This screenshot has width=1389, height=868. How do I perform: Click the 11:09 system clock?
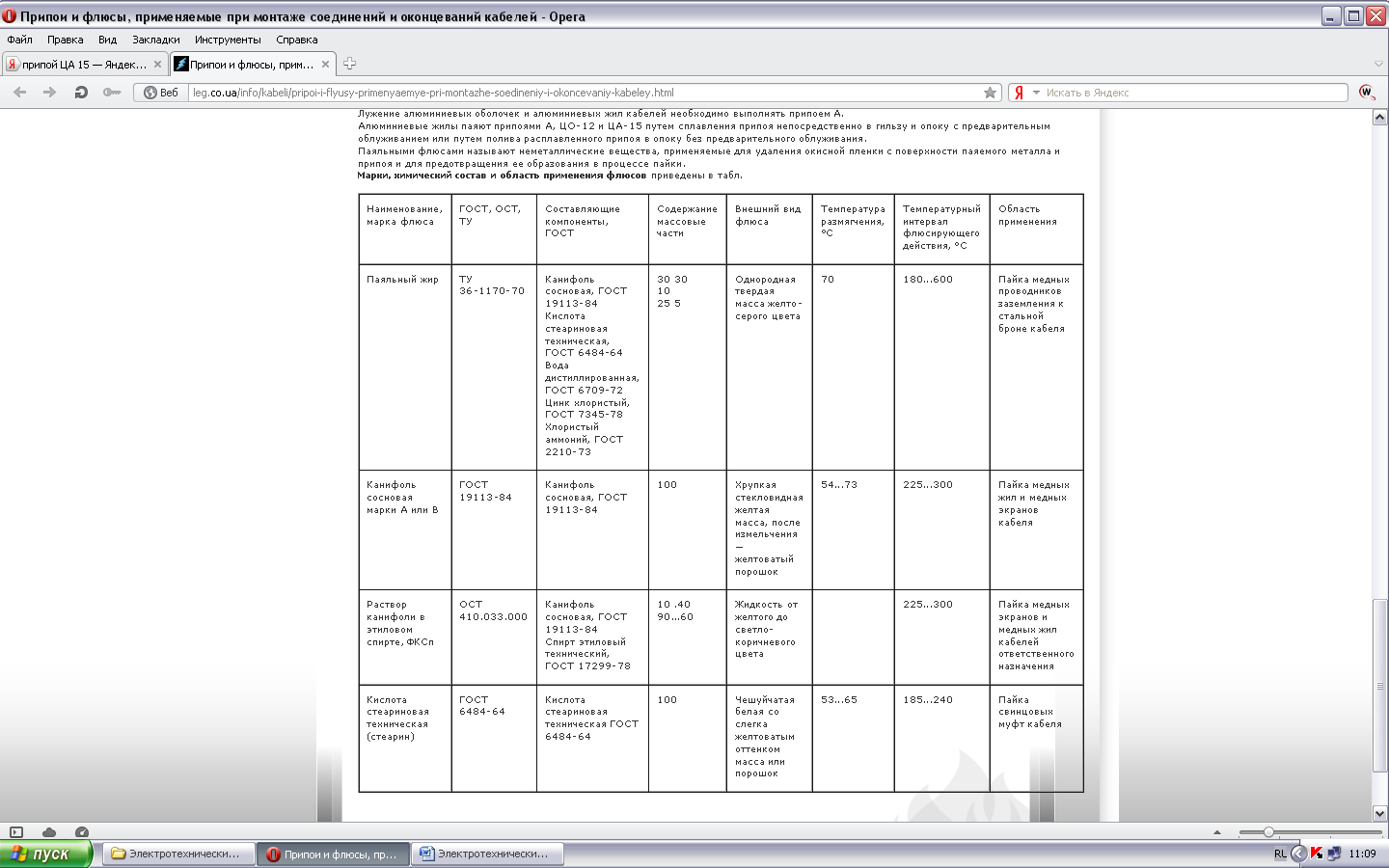[x=1362, y=854]
